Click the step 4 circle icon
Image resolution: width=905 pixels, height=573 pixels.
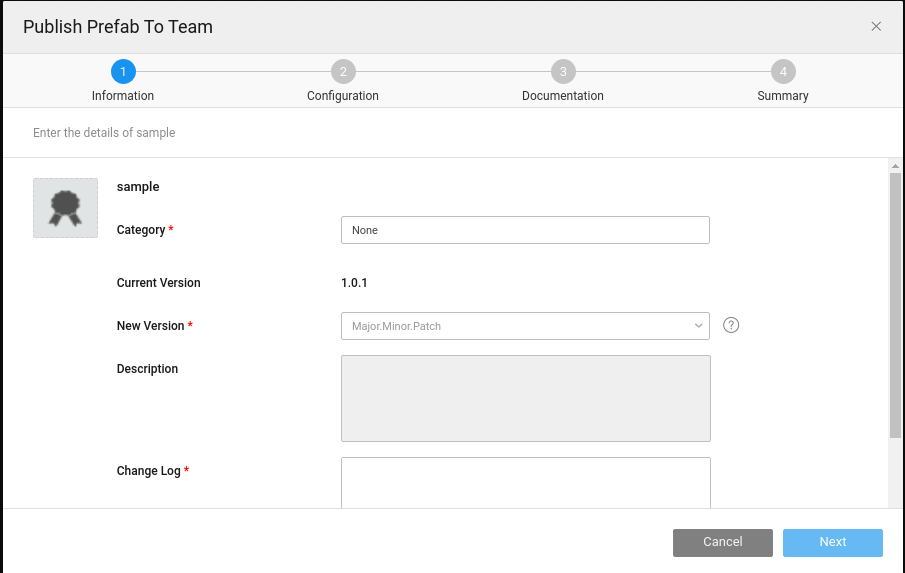(x=783, y=71)
